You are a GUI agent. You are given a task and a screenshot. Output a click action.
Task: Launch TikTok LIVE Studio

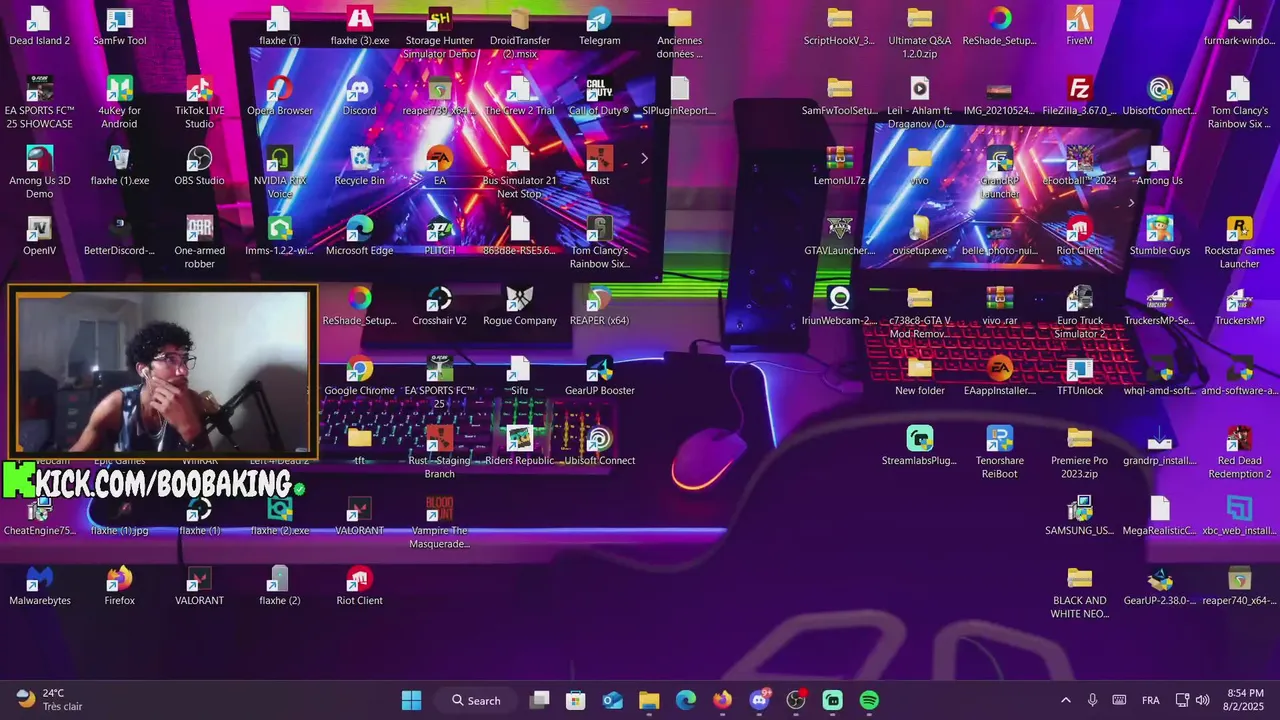200,103
